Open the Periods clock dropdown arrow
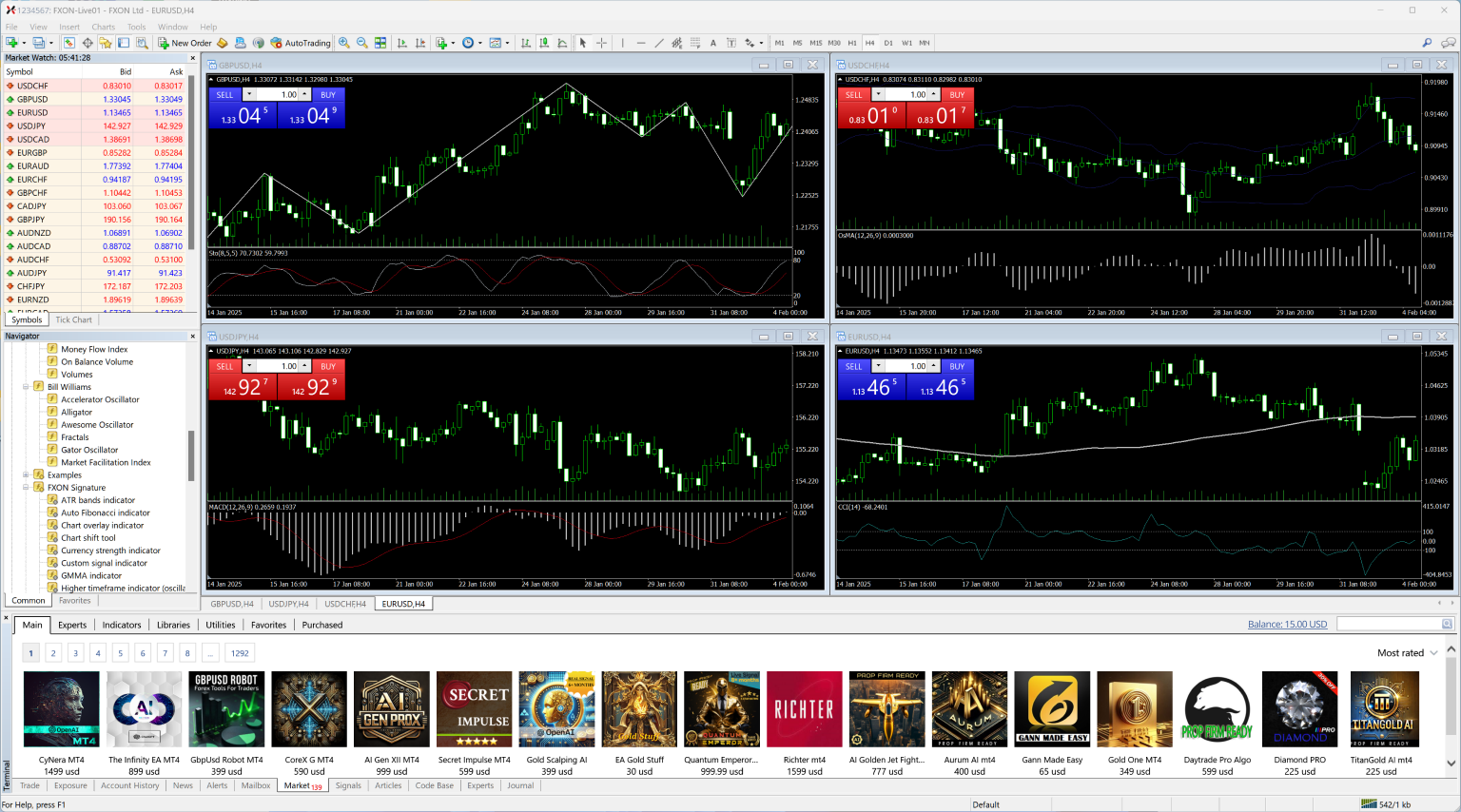This screenshot has height=812, width=1461. [x=479, y=43]
